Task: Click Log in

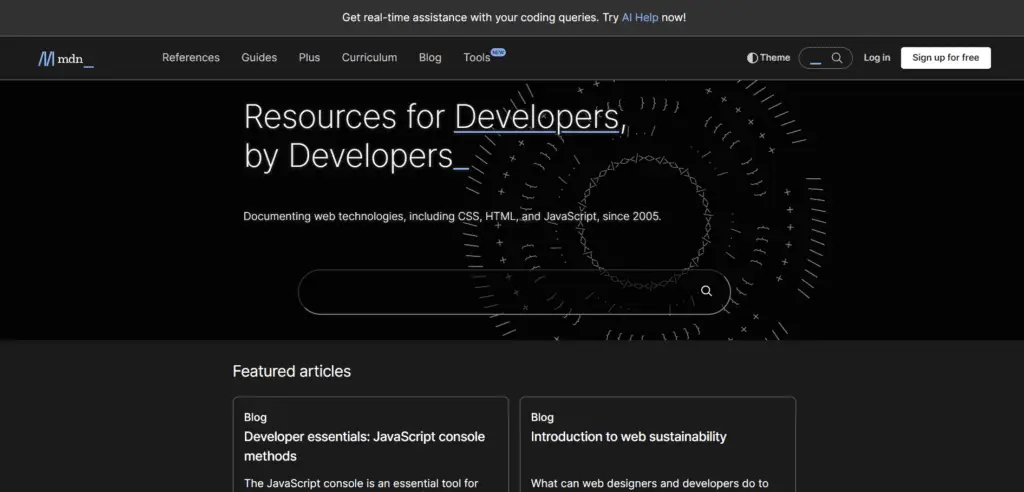Action: pos(876,57)
